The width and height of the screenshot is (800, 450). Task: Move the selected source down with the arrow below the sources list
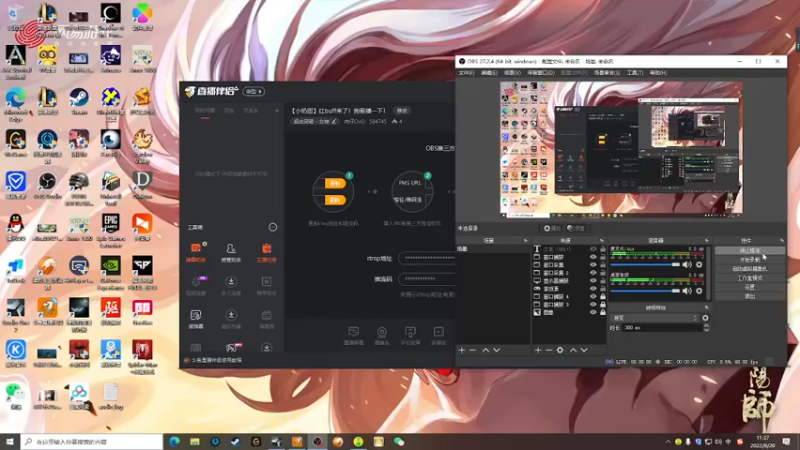coord(584,350)
